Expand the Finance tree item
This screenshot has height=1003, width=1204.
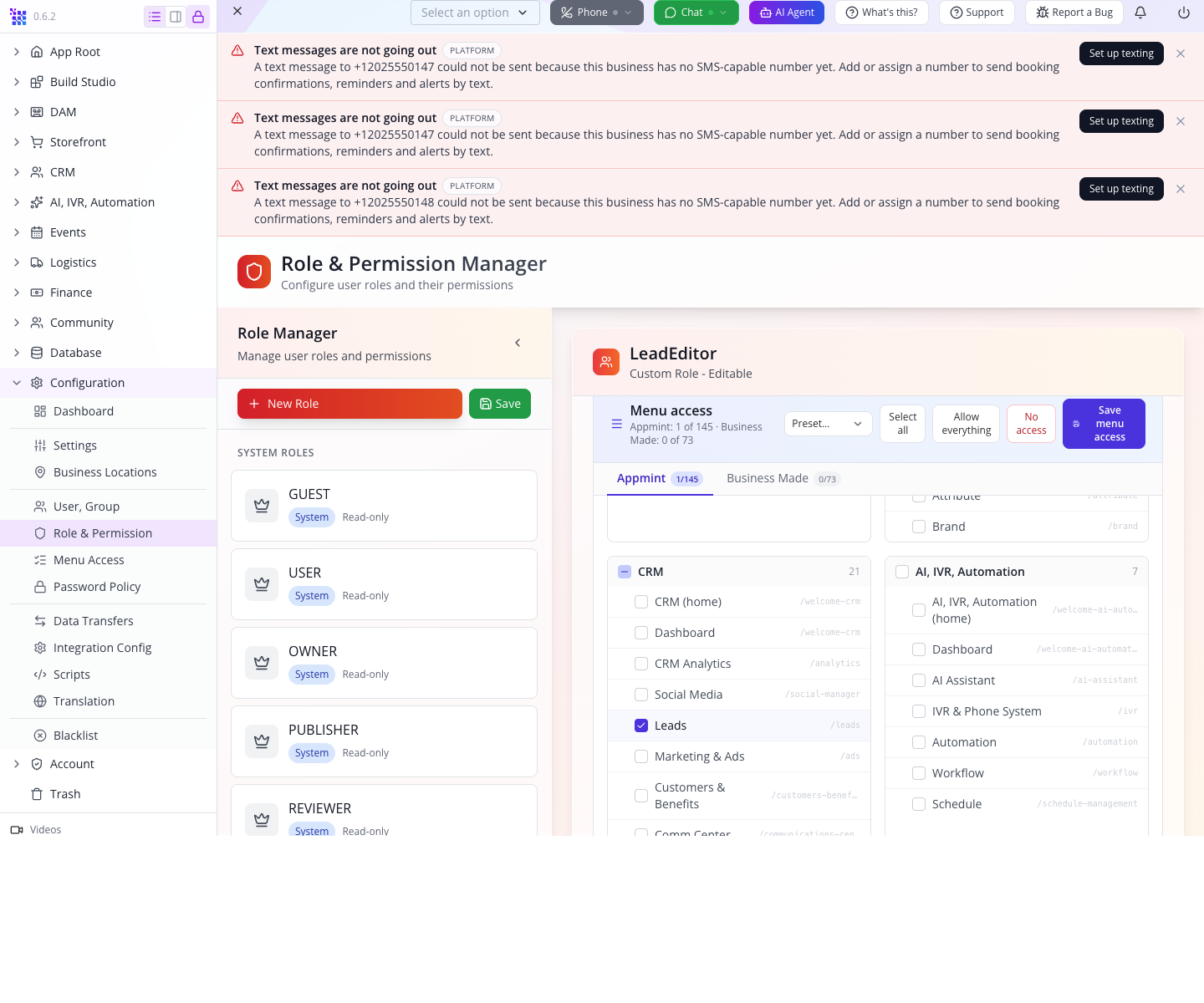17,293
